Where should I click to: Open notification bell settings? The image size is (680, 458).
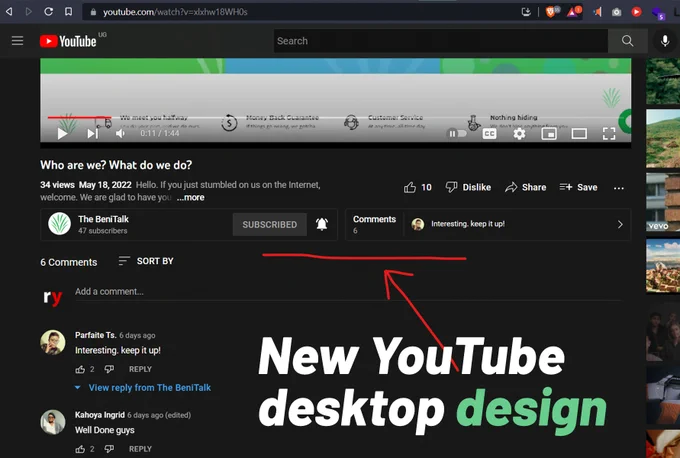pyautogui.click(x=322, y=224)
